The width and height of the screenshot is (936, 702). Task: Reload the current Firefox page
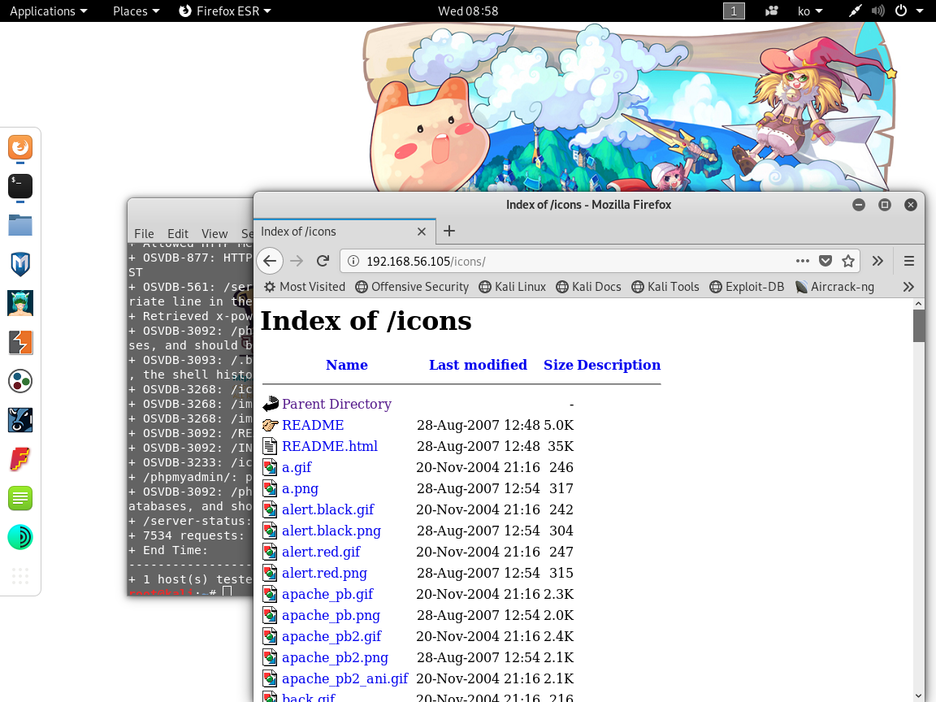coord(323,261)
